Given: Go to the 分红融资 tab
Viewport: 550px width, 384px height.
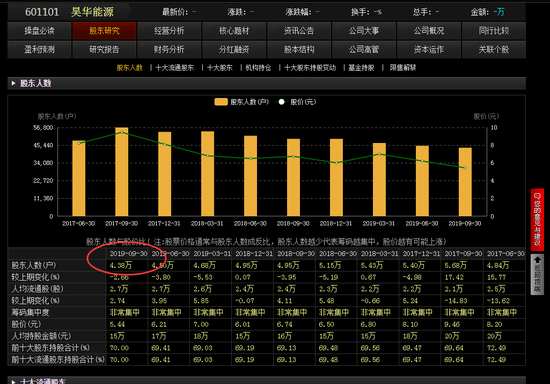Looking at the screenshot, I should [x=234, y=49].
